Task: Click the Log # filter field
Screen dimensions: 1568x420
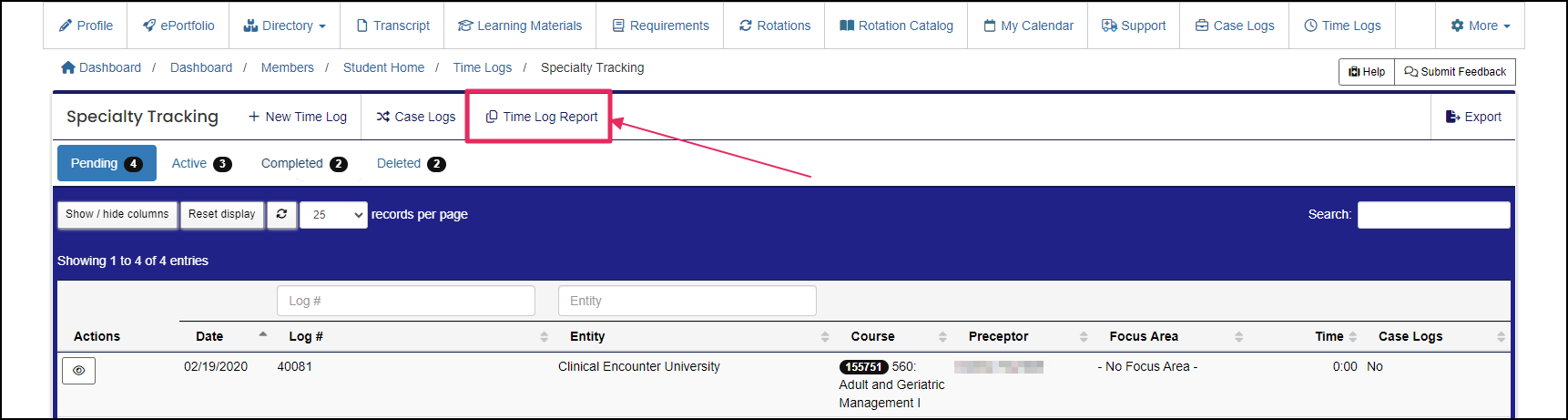Action: click(x=406, y=301)
